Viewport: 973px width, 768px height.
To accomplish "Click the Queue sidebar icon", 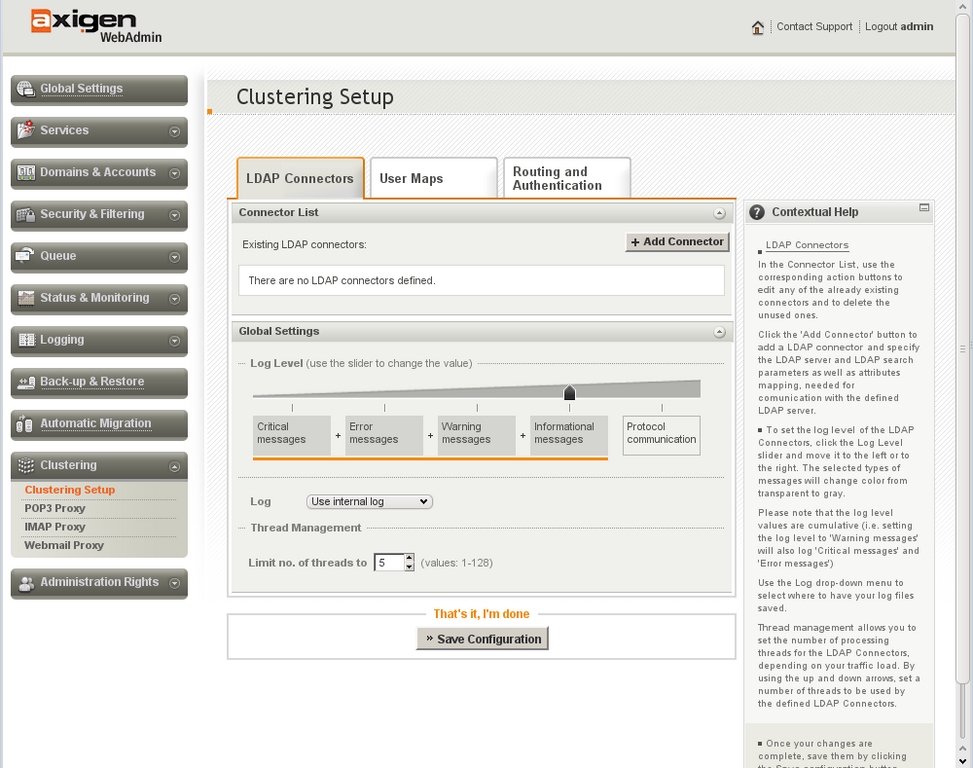I will point(25,256).
